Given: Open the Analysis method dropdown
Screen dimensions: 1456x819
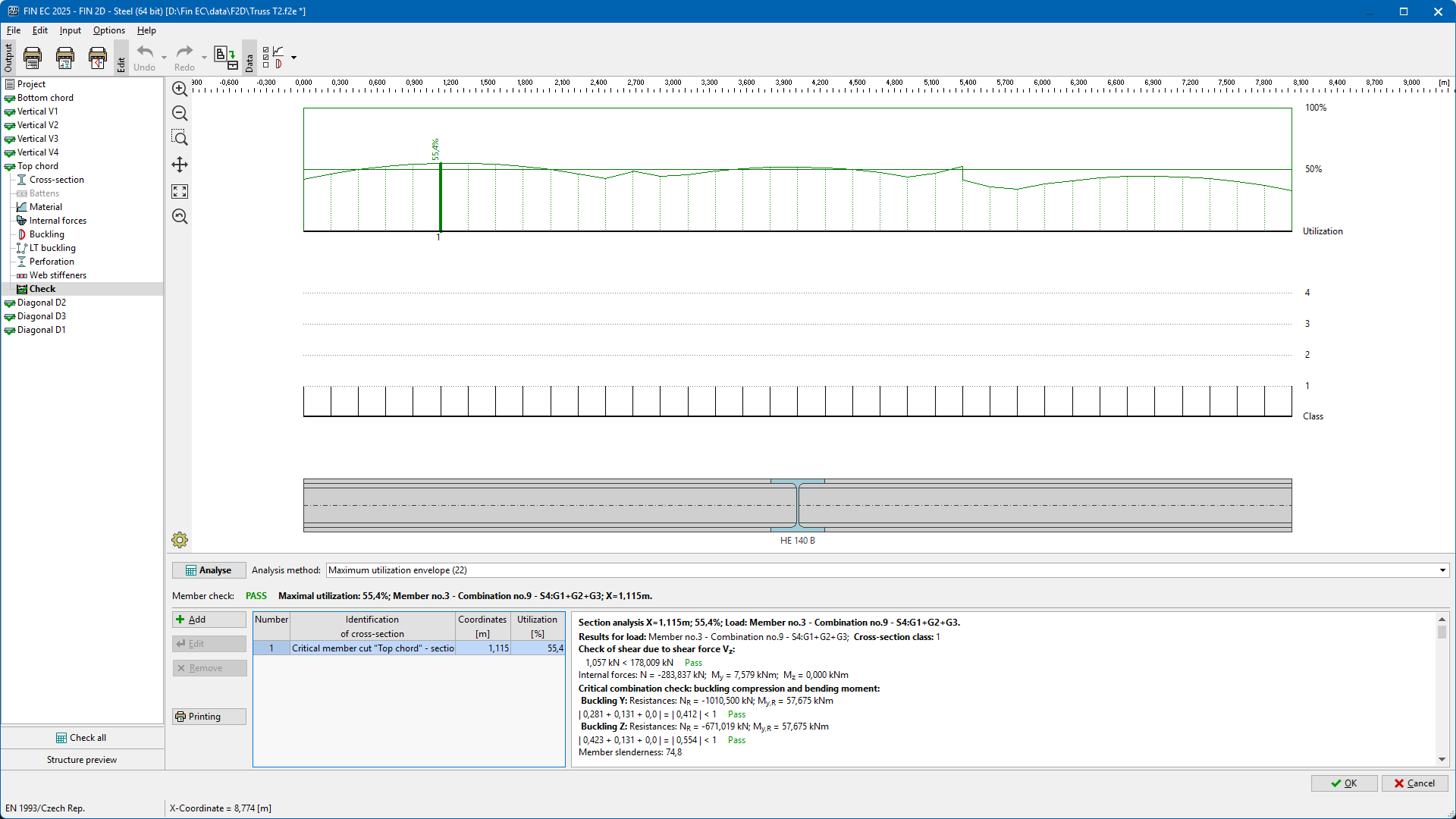Looking at the screenshot, I should click(x=1442, y=570).
